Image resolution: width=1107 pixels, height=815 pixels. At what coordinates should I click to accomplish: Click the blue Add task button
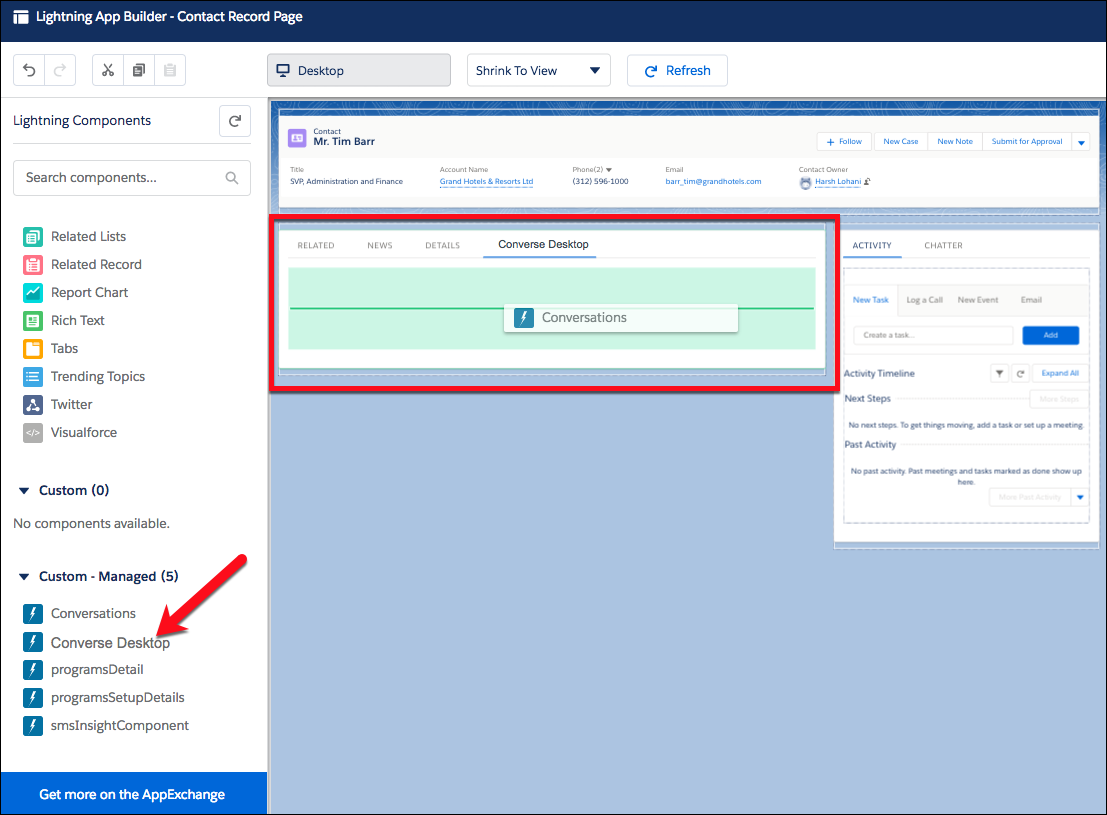click(1051, 335)
